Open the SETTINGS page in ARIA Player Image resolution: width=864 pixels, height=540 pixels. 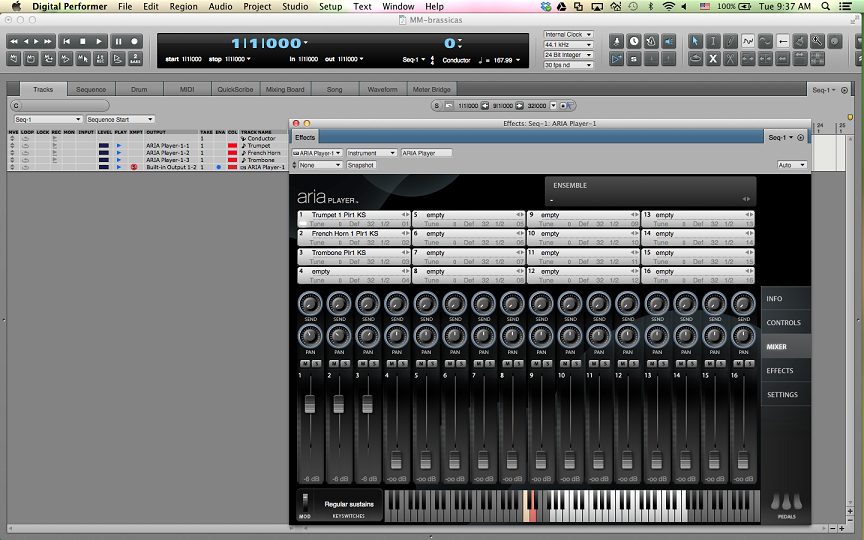coord(786,395)
